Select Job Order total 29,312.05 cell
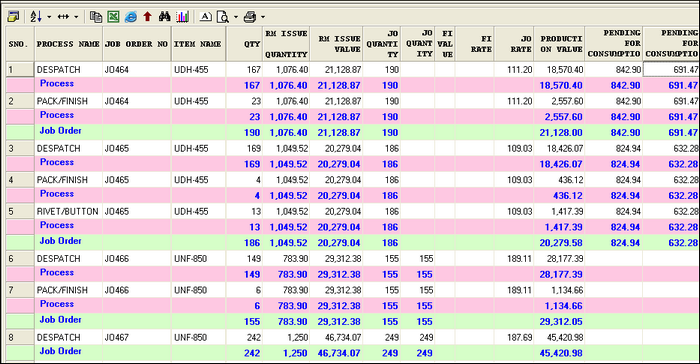 pyautogui.click(x=559, y=322)
